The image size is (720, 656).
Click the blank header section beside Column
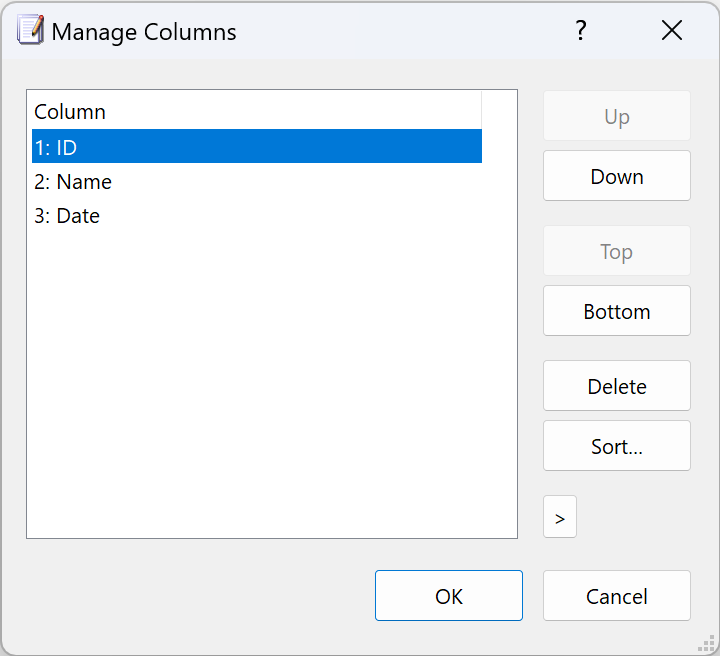[x=499, y=110]
